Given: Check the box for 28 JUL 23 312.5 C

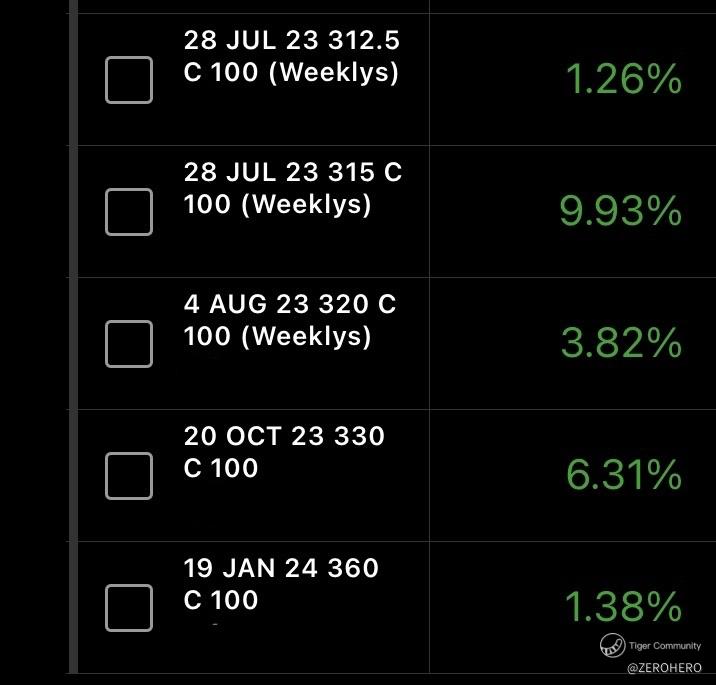Looking at the screenshot, I should [129, 80].
